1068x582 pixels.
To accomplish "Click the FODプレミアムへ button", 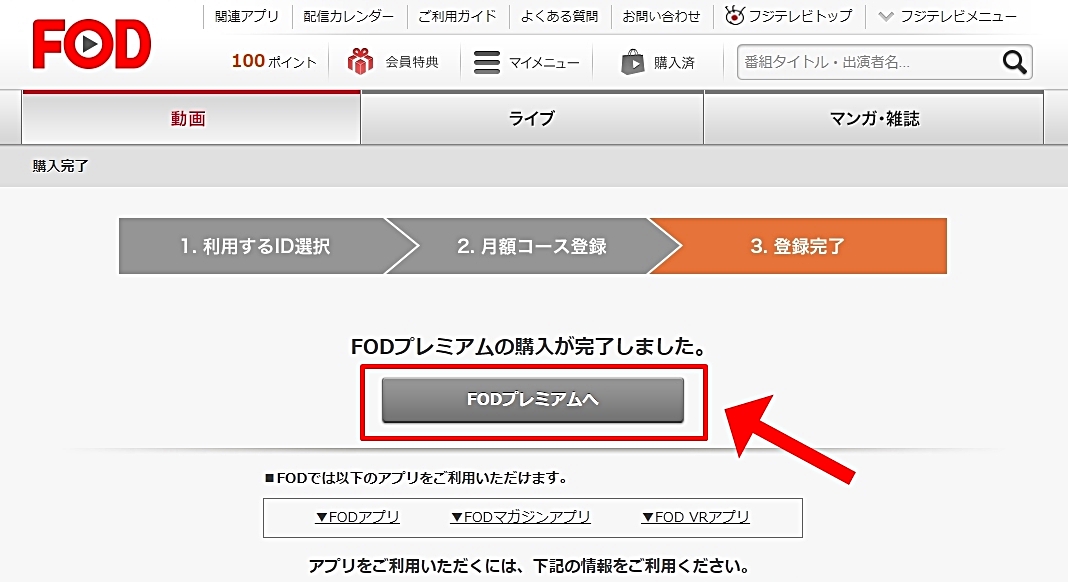I will [533, 399].
